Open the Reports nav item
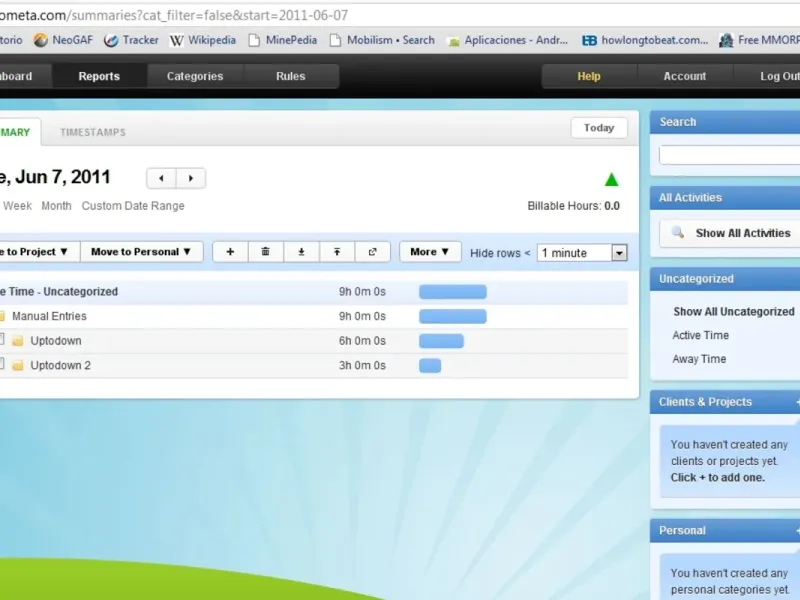800x600 pixels. pyautogui.click(x=99, y=76)
